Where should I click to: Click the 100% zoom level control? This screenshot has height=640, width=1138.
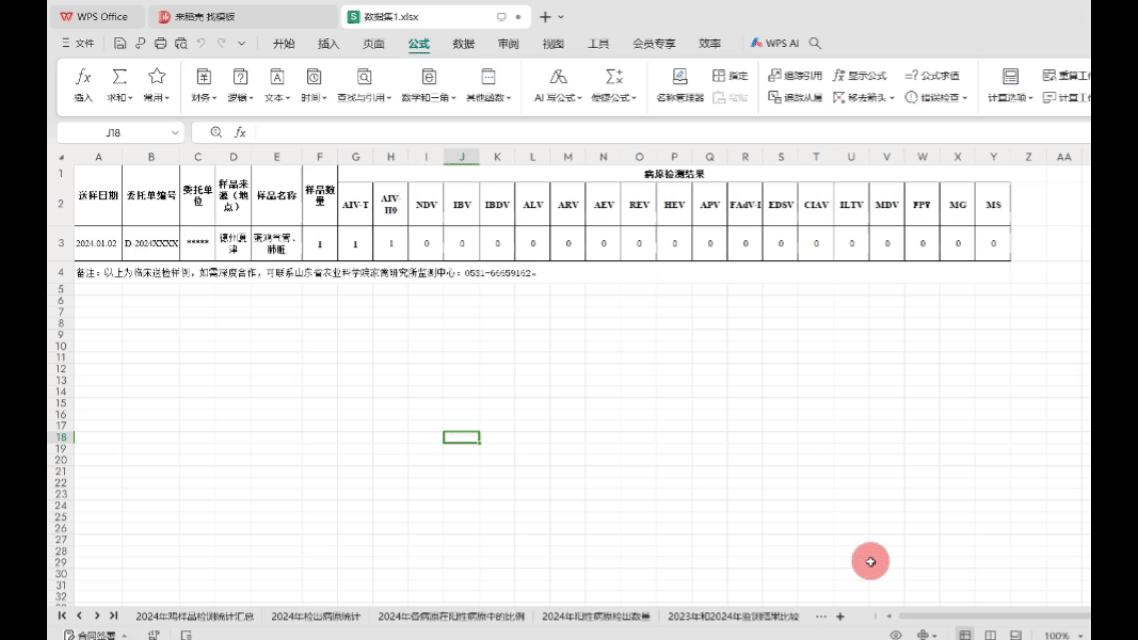tap(1056, 635)
